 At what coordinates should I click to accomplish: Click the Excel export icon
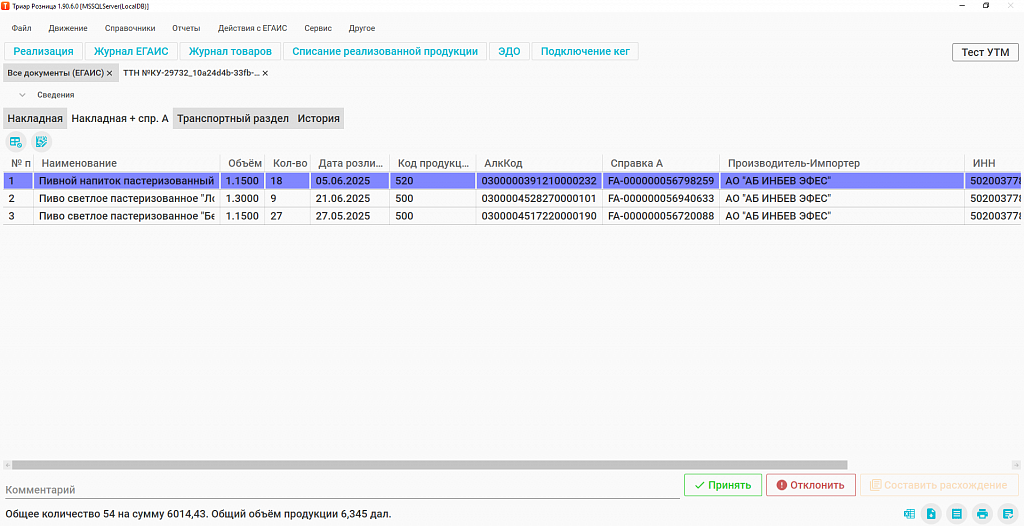pyautogui.click(x=909, y=514)
